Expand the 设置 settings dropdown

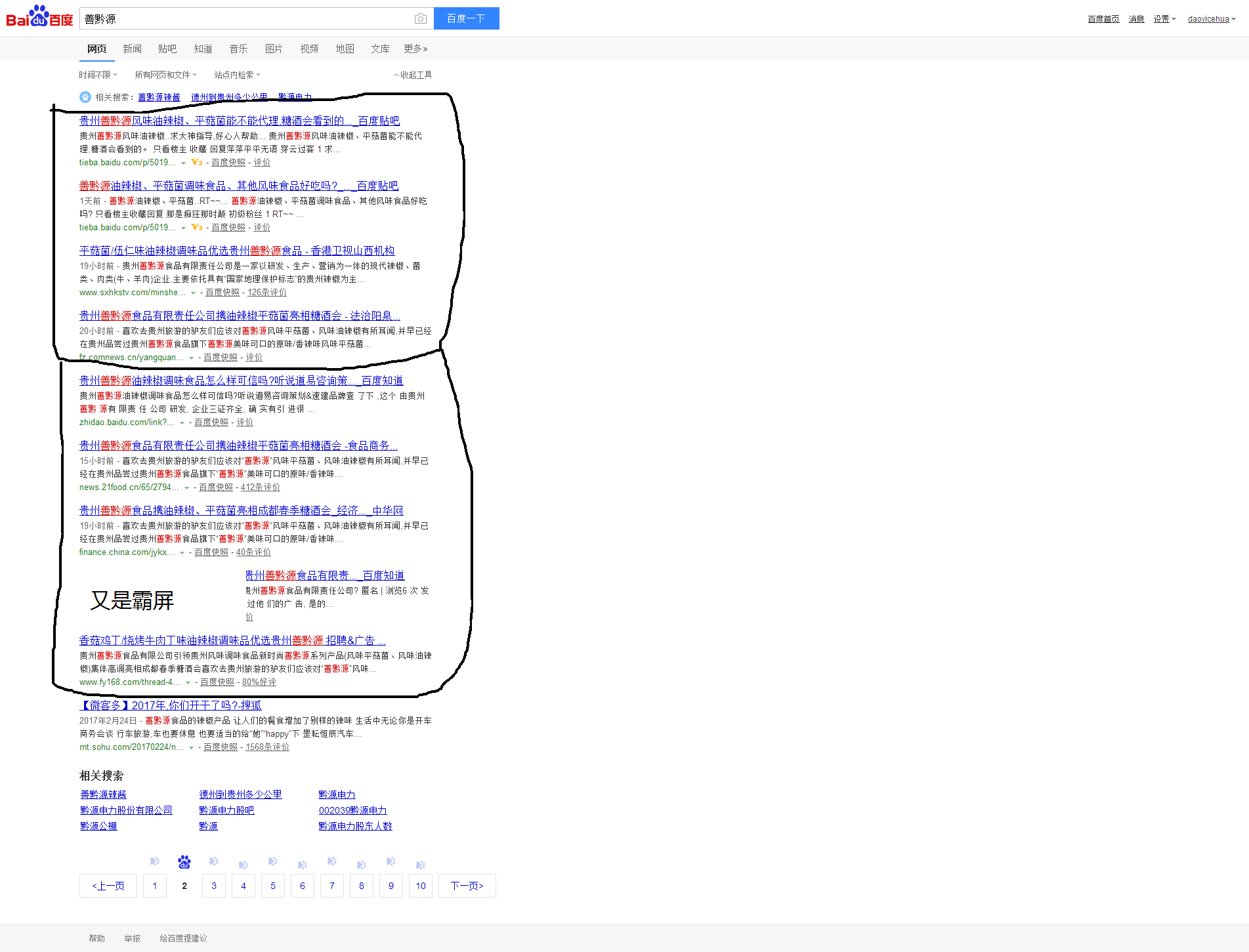[x=1165, y=19]
